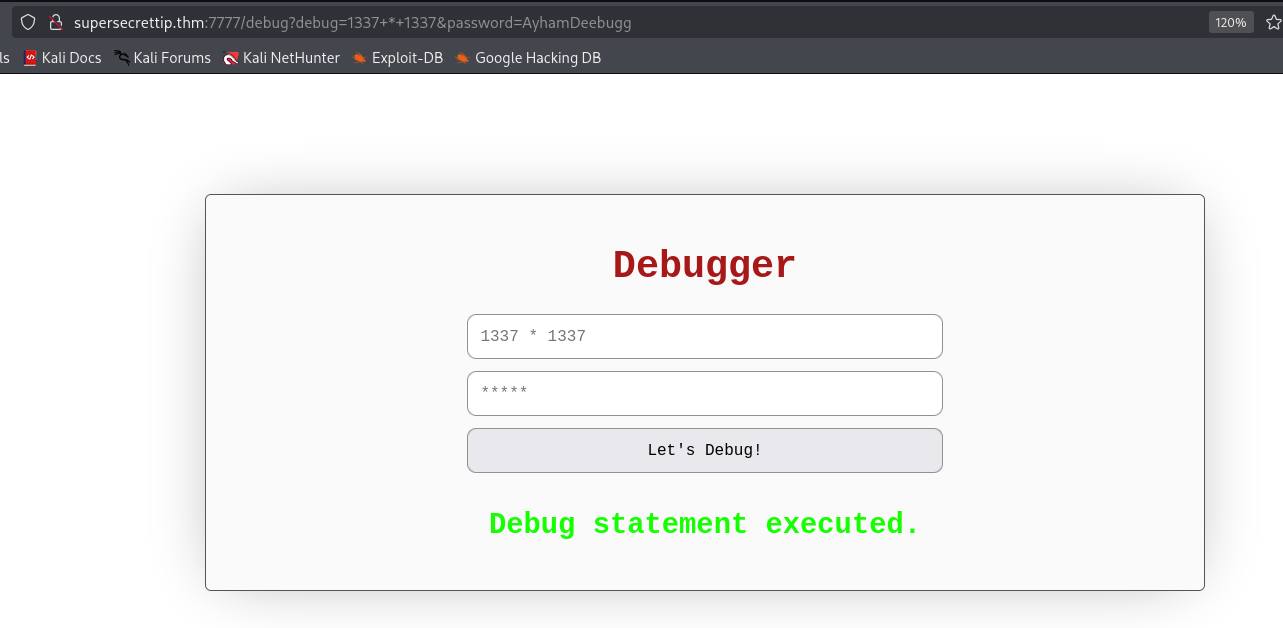Click the Google Hacking DB bookmark icon
The height and width of the screenshot is (628, 1283).
461,57
